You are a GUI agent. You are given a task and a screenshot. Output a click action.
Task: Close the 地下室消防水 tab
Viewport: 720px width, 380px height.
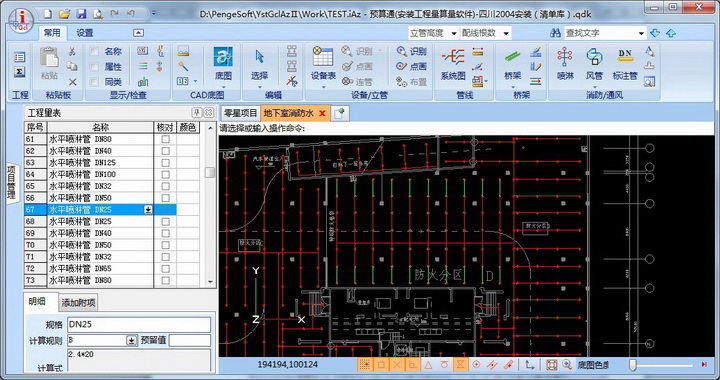[322, 113]
